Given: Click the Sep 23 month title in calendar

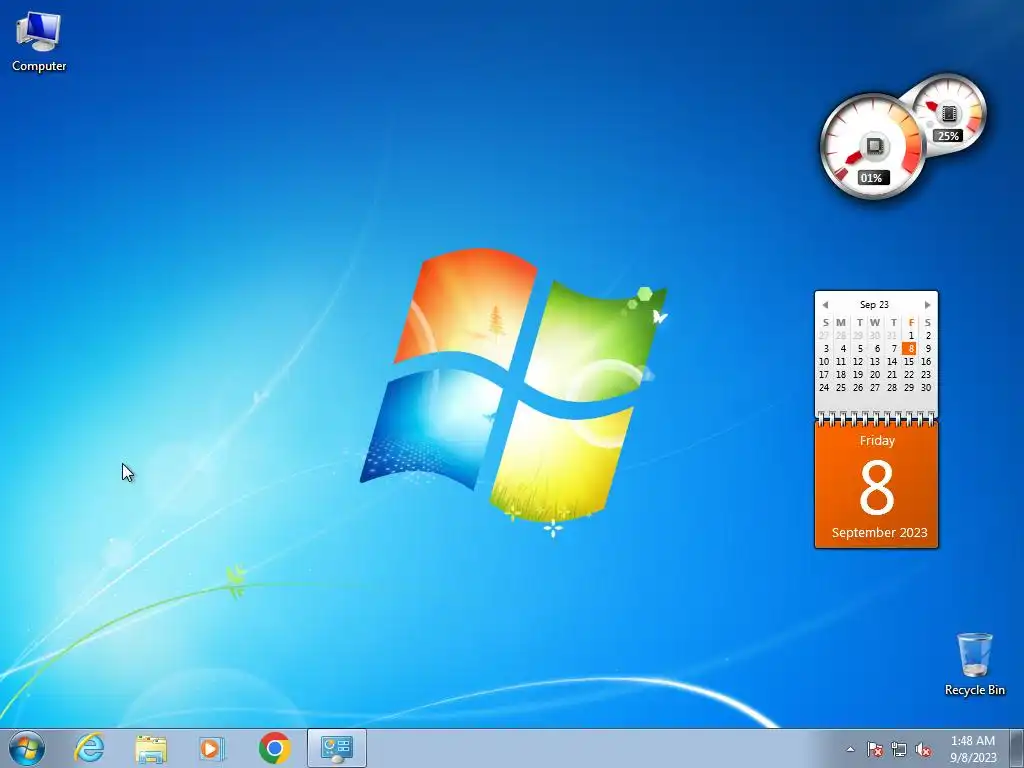Looking at the screenshot, I should point(874,304).
